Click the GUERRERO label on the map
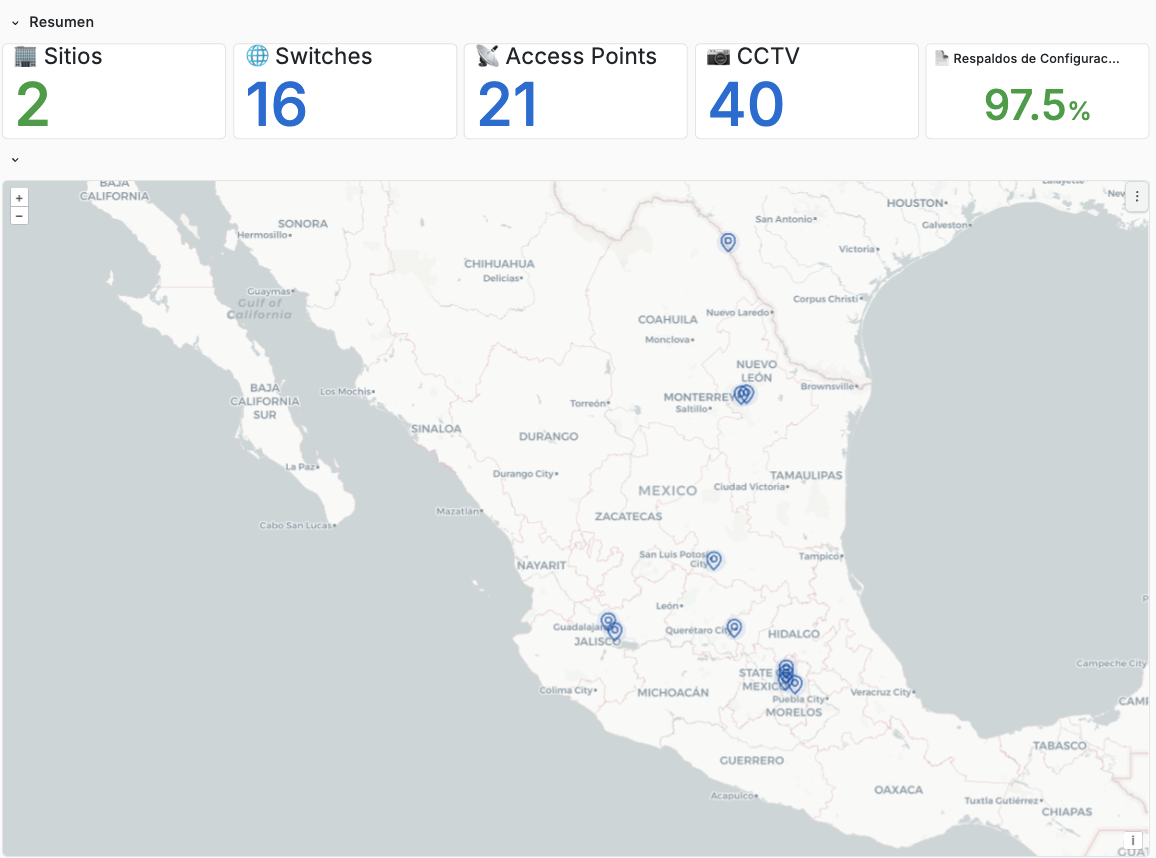This screenshot has height=858, width=1156. [x=751, y=761]
